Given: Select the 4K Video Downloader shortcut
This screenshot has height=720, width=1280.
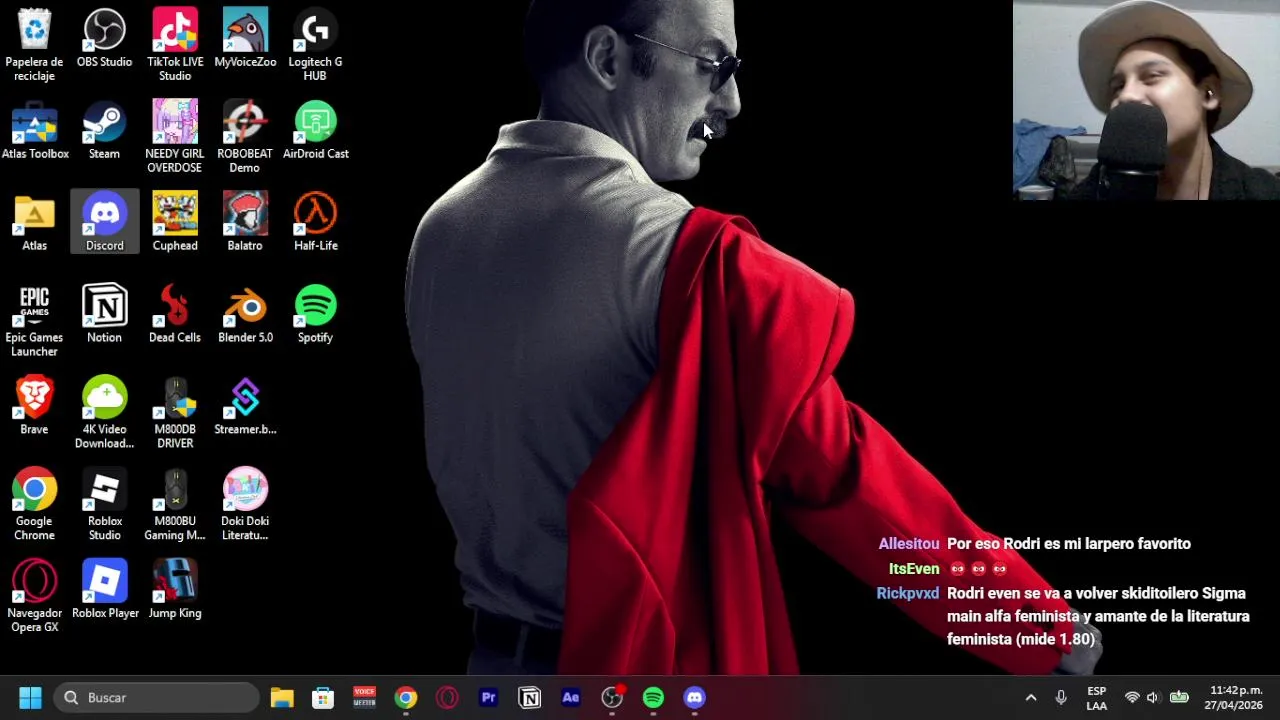Looking at the screenshot, I should point(104,413).
